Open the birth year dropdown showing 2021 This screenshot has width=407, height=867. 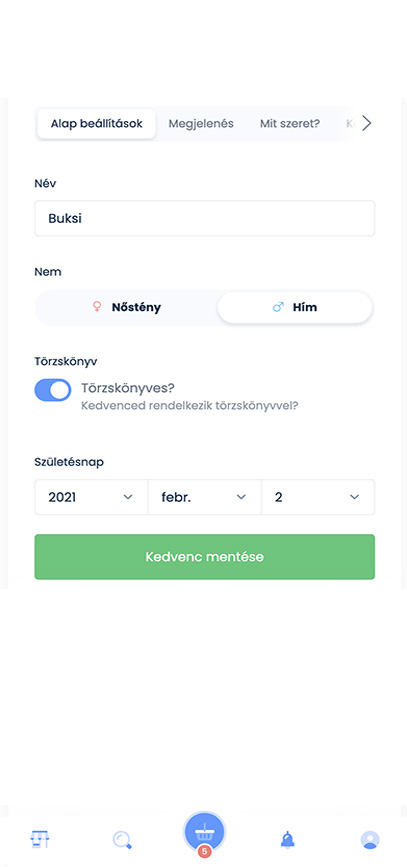pos(91,497)
